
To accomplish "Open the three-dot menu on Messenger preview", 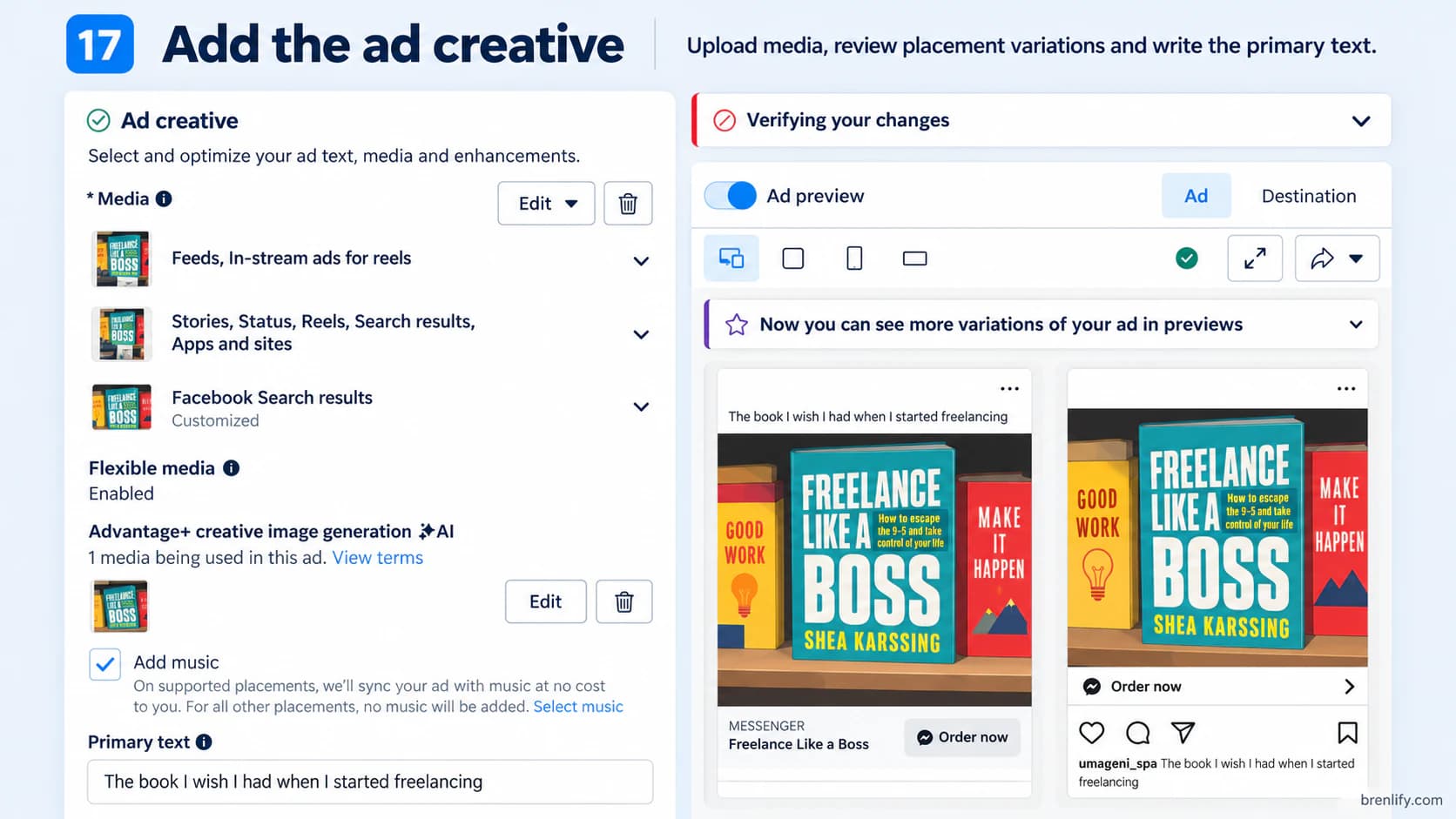I will click(1009, 389).
